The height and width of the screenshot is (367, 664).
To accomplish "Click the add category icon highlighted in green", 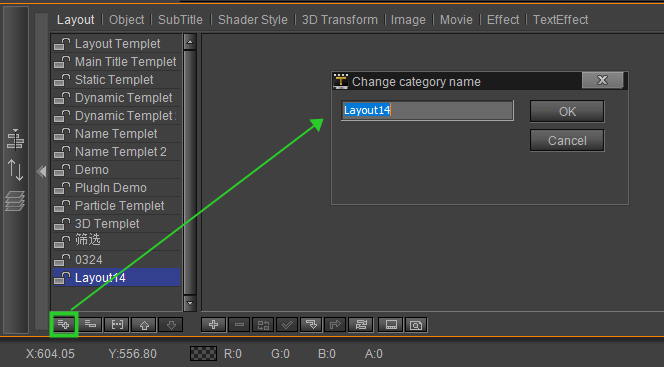I will [x=64, y=325].
